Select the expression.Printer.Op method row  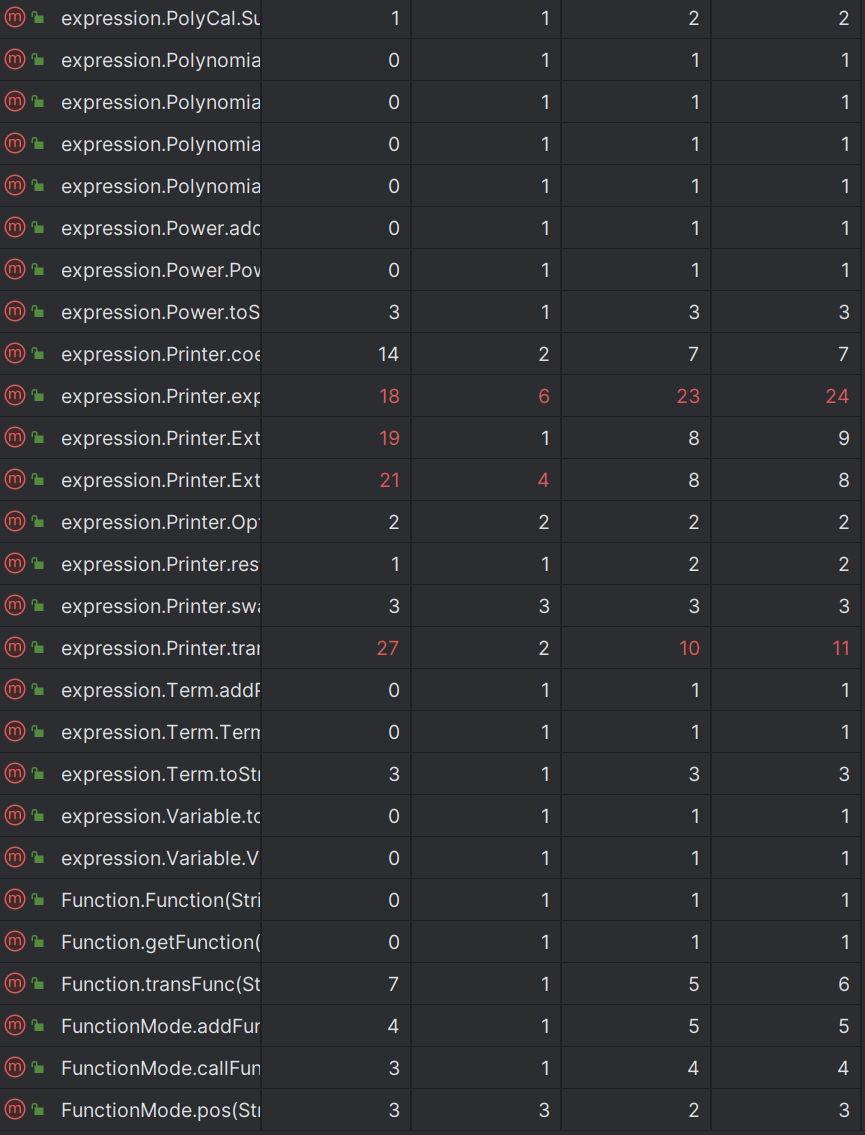(432, 522)
